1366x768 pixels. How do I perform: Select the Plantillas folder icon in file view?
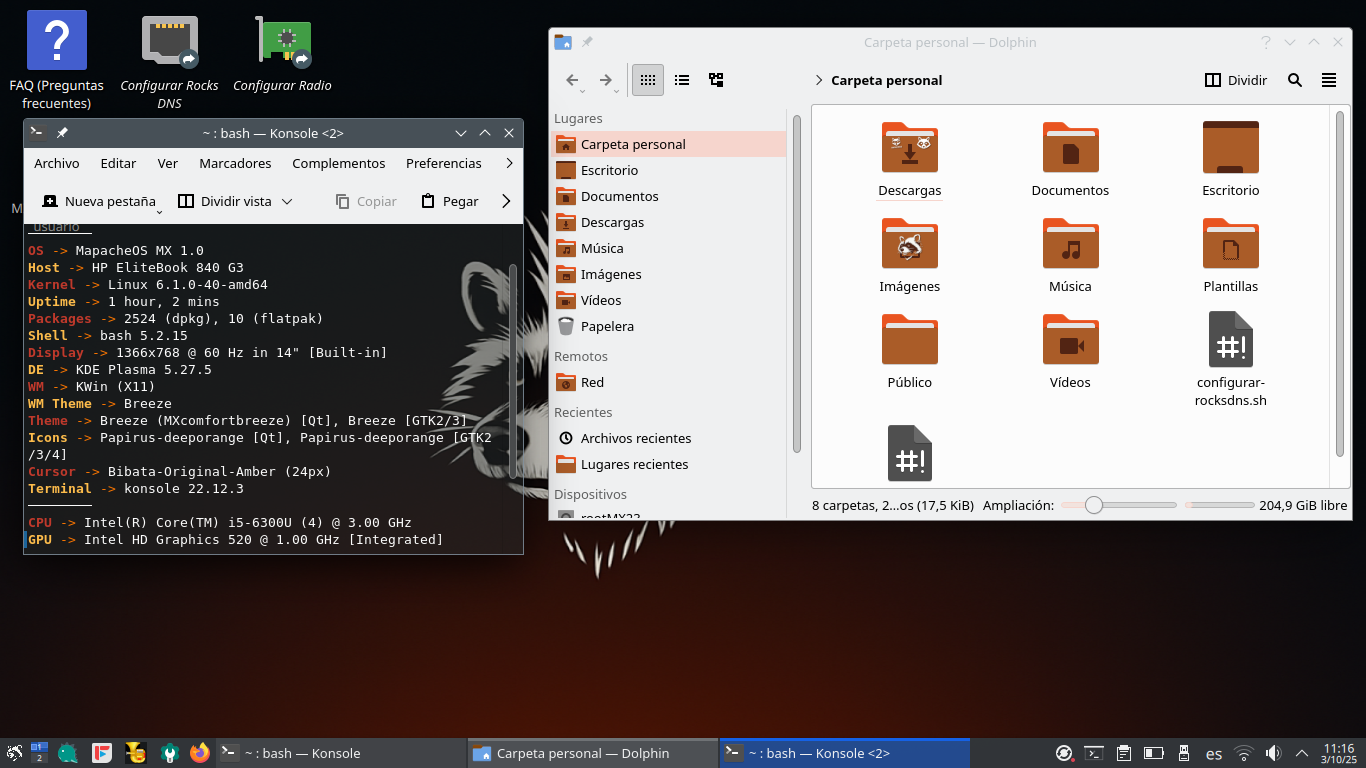coord(1231,243)
